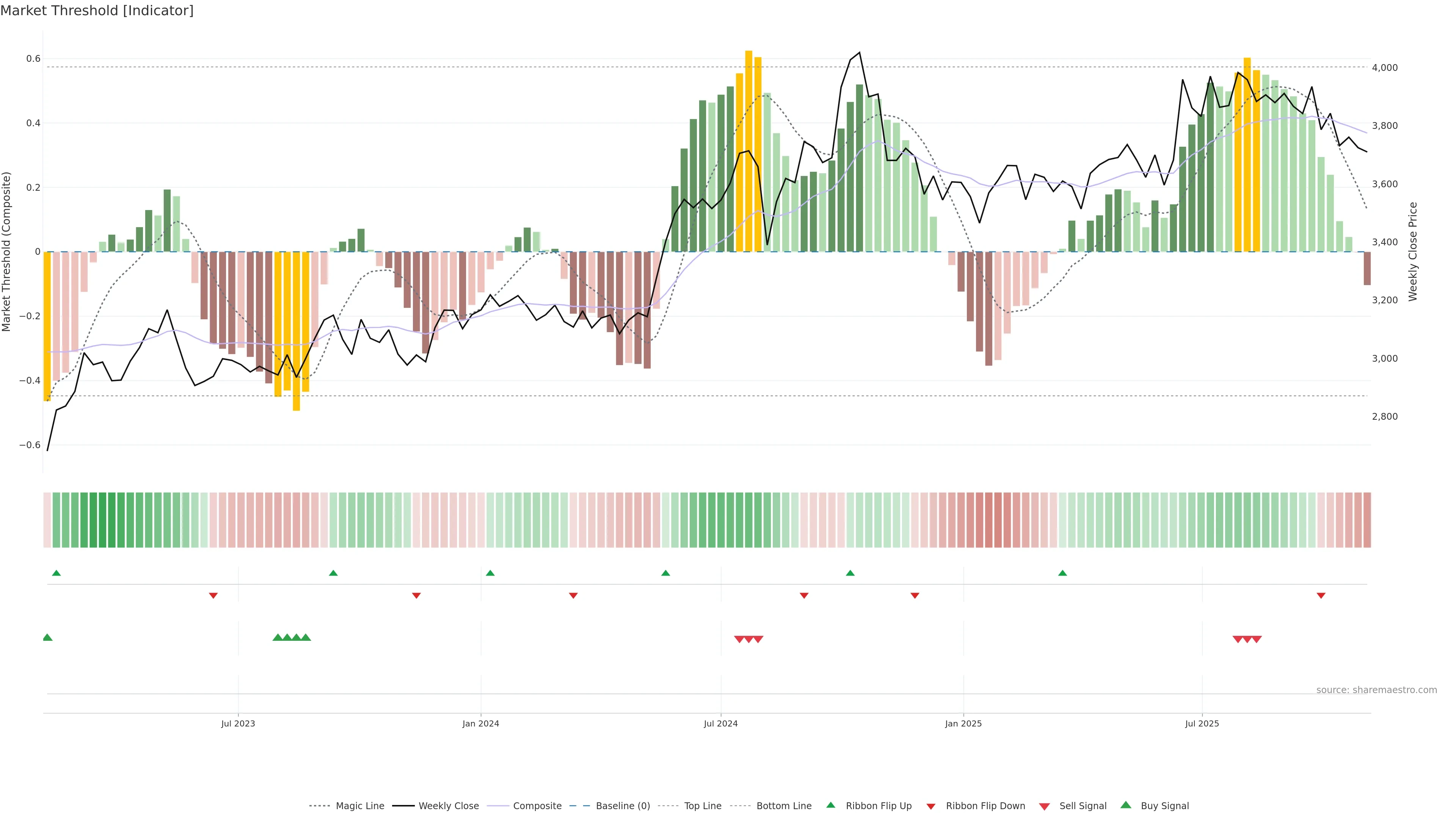Viewport: 1456px width, 819px height.
Task: Click ribbon flip up marker after Jan 2024
Action: coord(490,573)
